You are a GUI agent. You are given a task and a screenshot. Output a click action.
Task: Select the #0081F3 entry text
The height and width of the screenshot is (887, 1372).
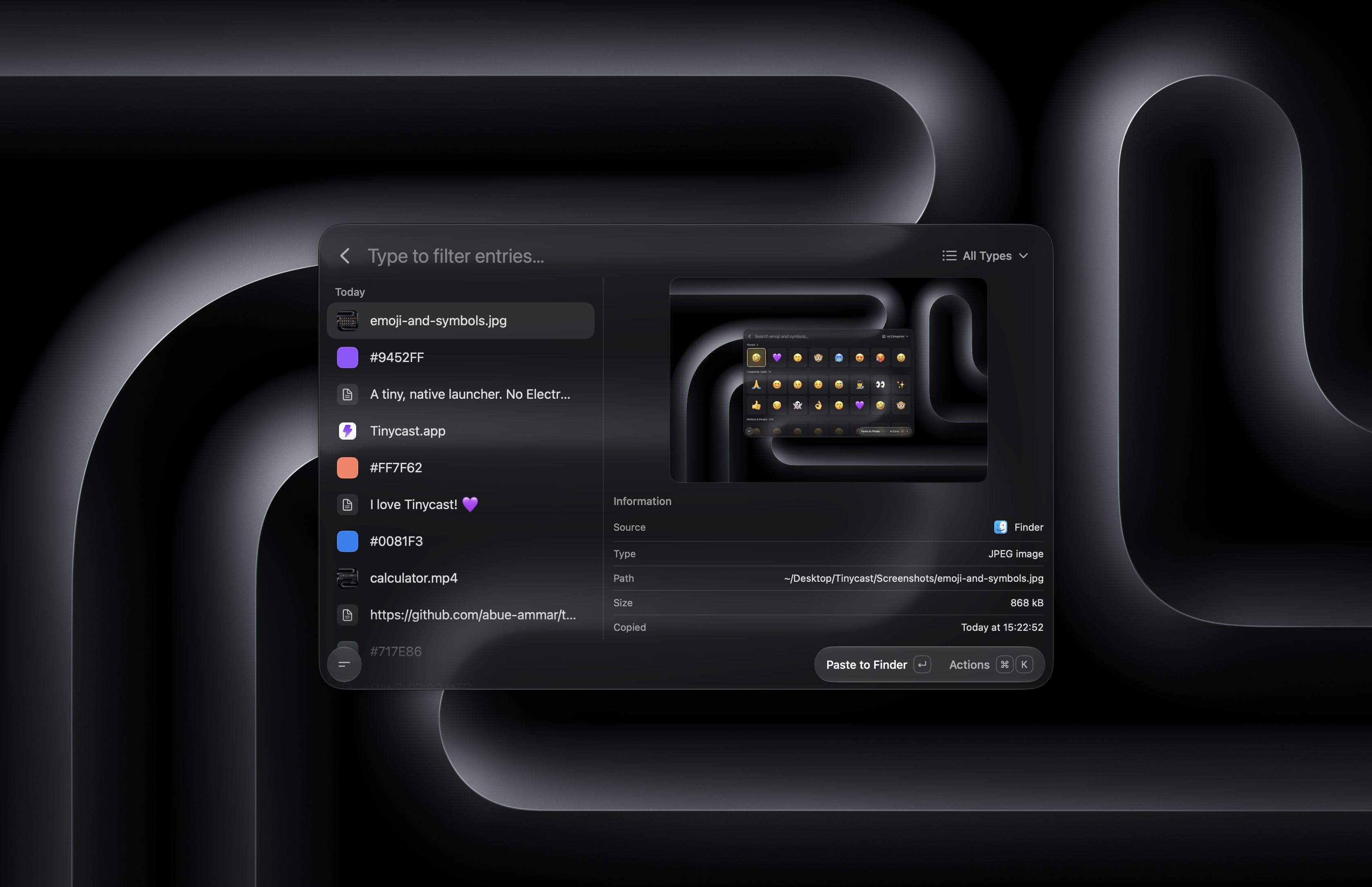(396, 541)
